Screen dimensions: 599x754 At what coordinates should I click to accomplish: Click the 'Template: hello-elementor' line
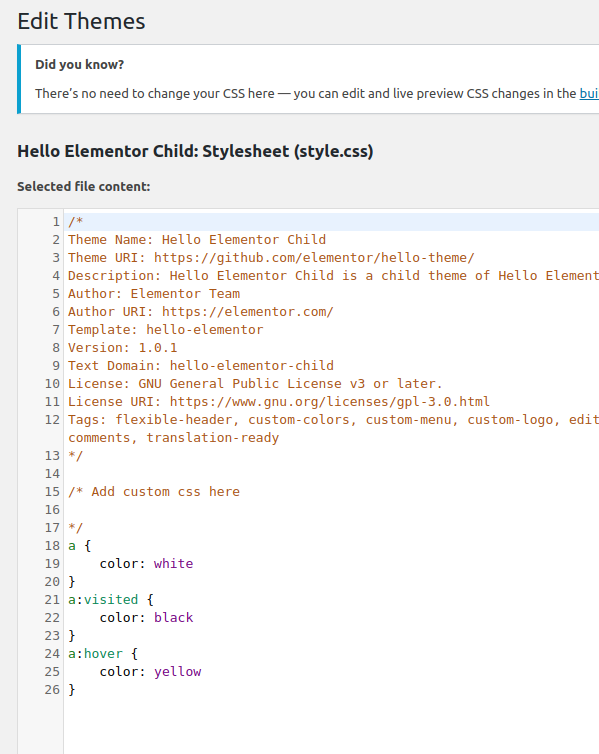(x=165, y=330)
